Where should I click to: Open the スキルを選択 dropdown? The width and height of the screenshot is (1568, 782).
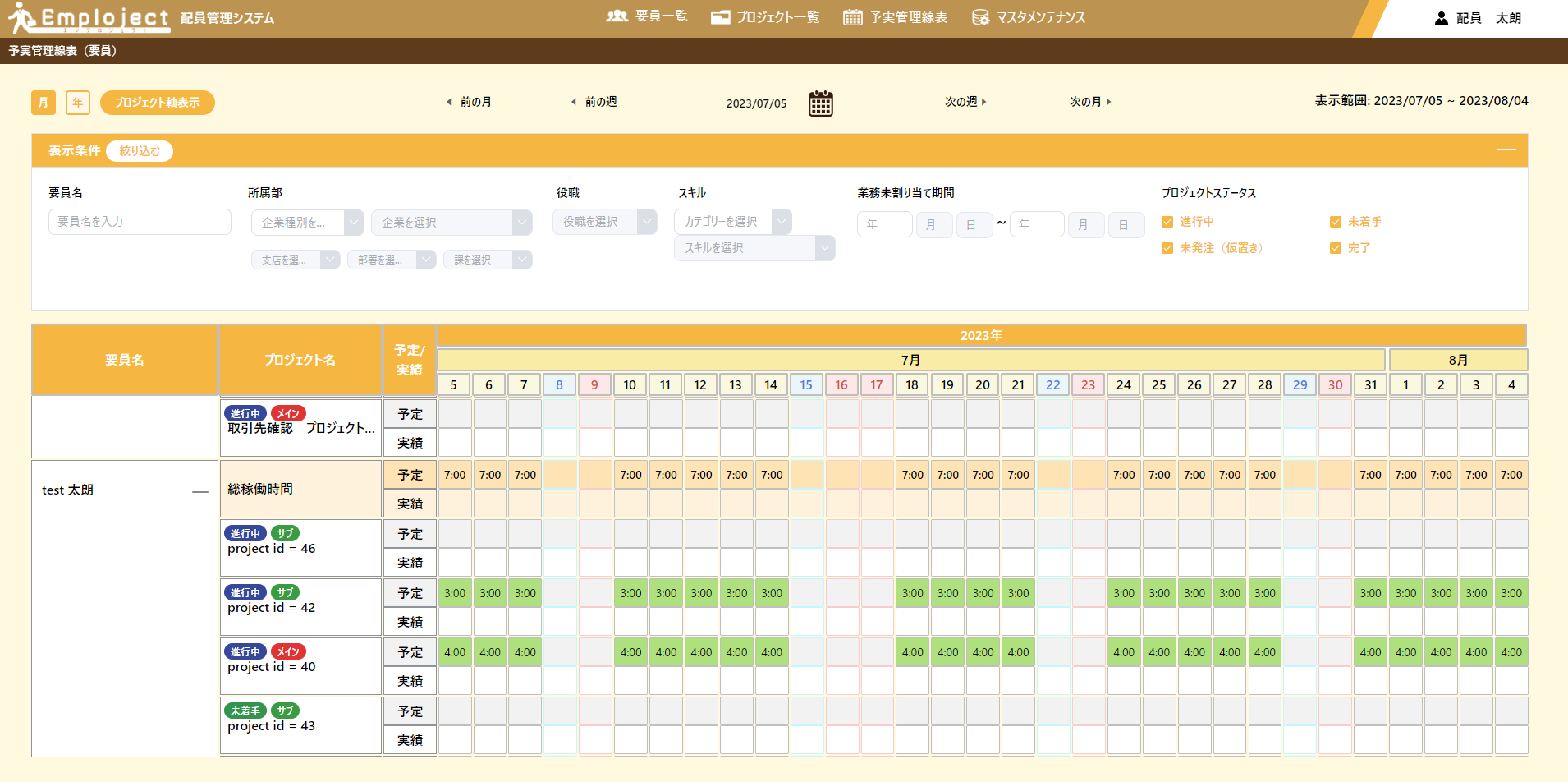pos(754,248)
